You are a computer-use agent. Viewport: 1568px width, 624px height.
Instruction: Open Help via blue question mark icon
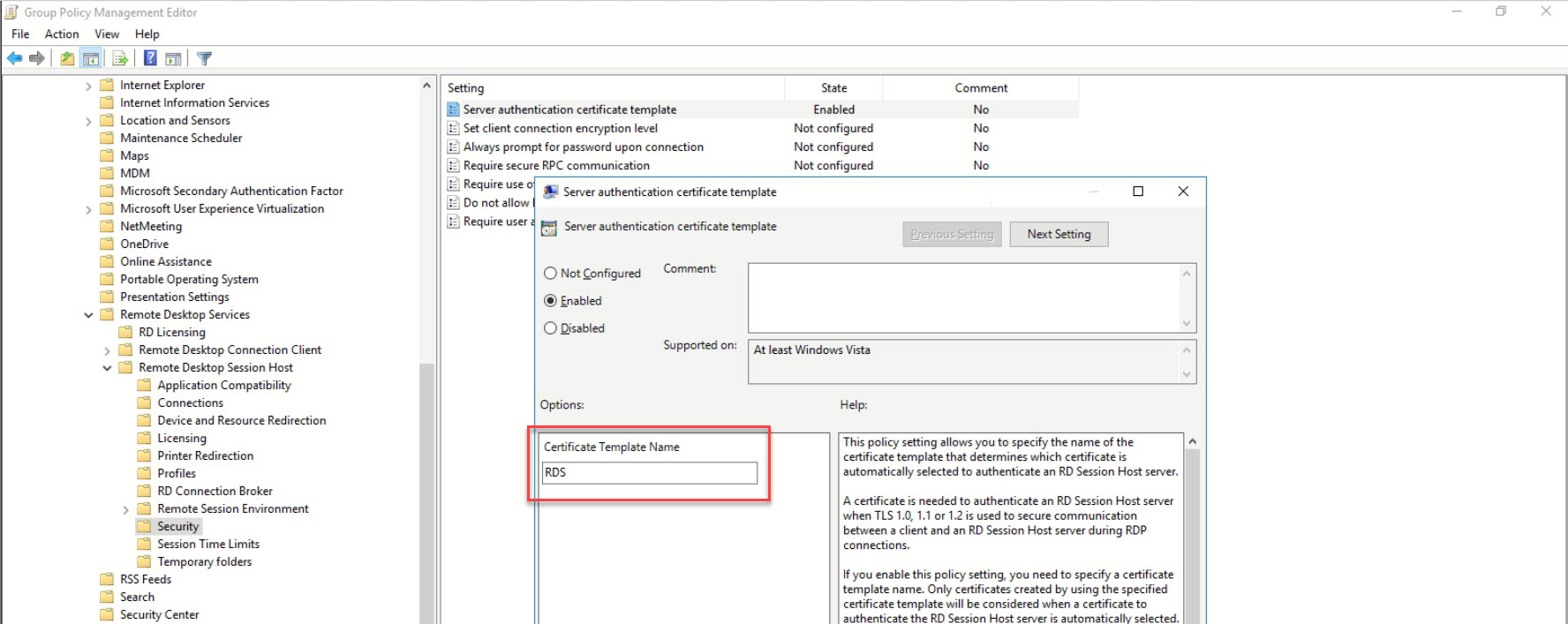point(150,58)
